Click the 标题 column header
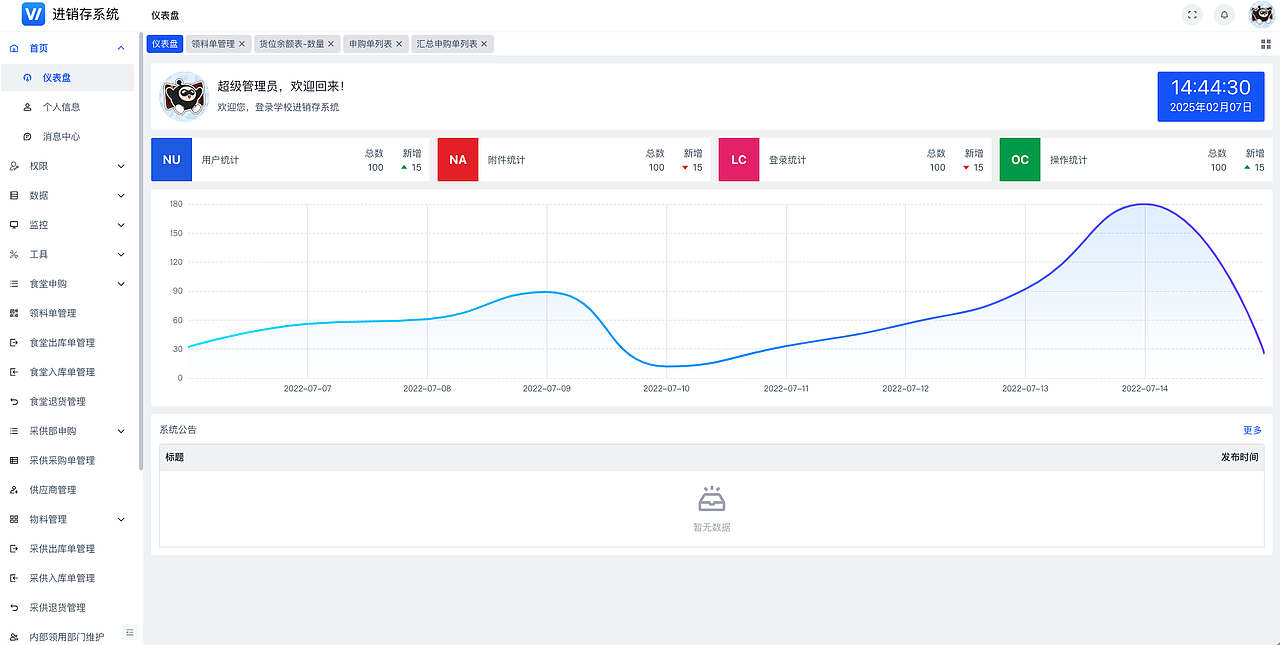Viewport: 1280px width, 645px height. pyautogui.click(x=175, y=457)
